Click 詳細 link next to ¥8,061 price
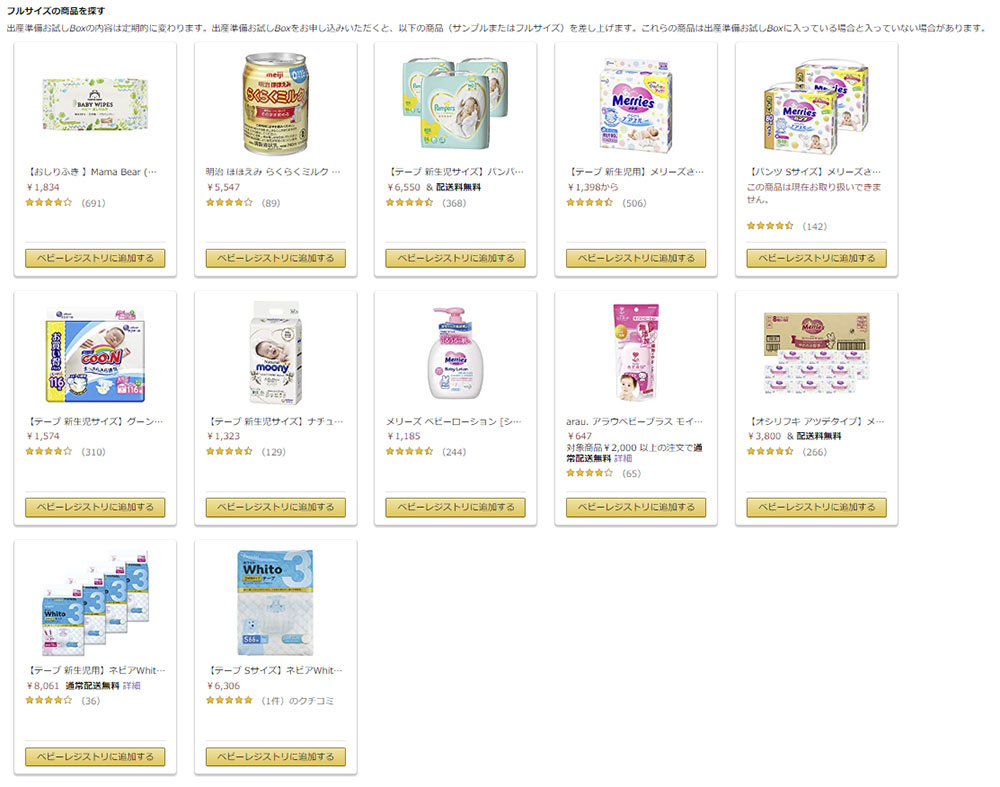Image resolution: width=1000 pixels, height=787 pixels. [131, 686]
